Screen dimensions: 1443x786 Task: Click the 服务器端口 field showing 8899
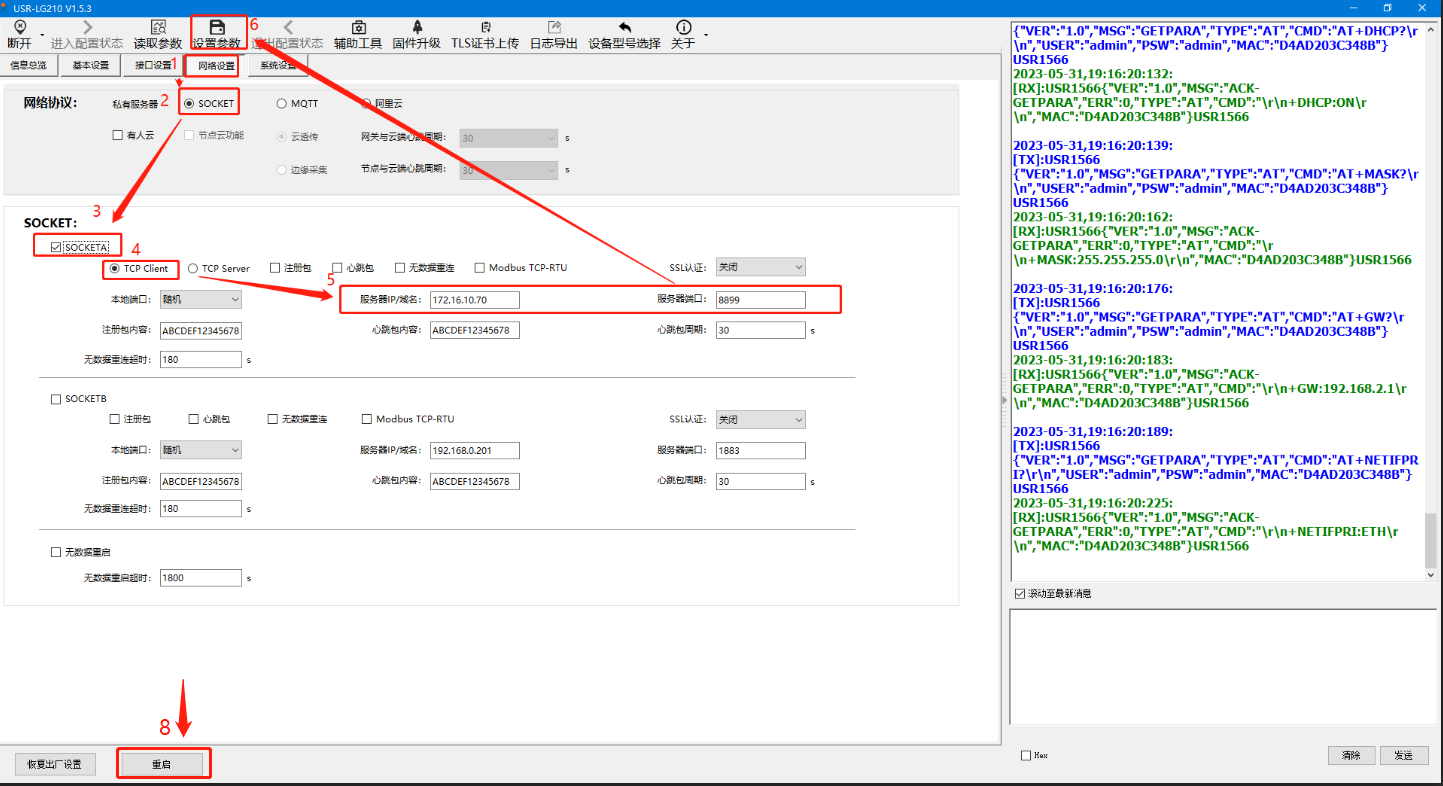tap(760, 300)
